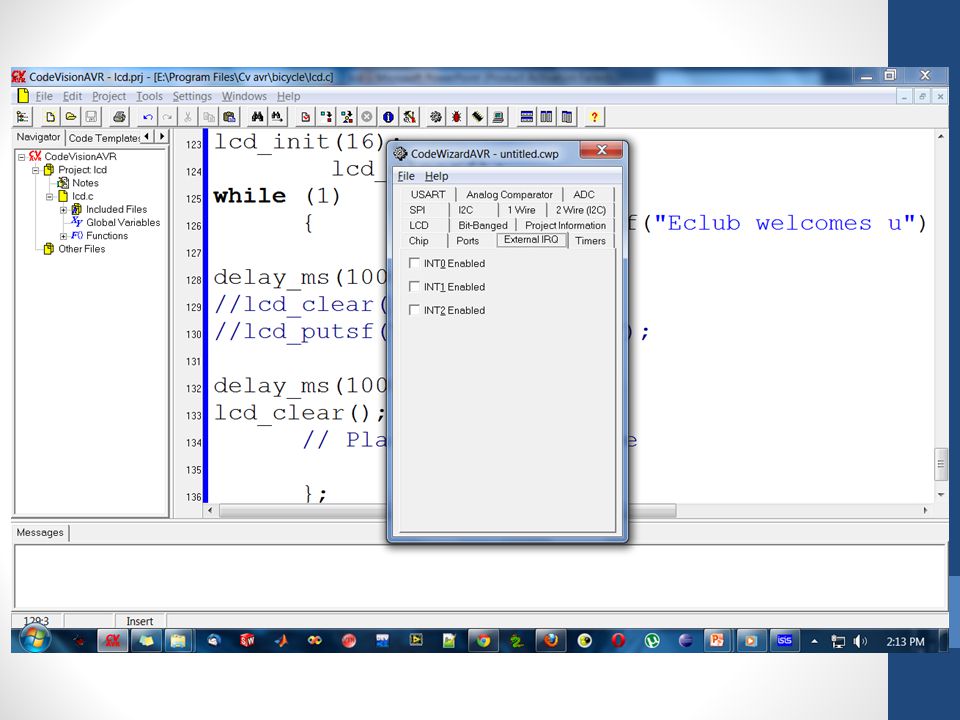960x720 pixels.
Task: Tile windows vertically icon
Action: click(546, 116)
